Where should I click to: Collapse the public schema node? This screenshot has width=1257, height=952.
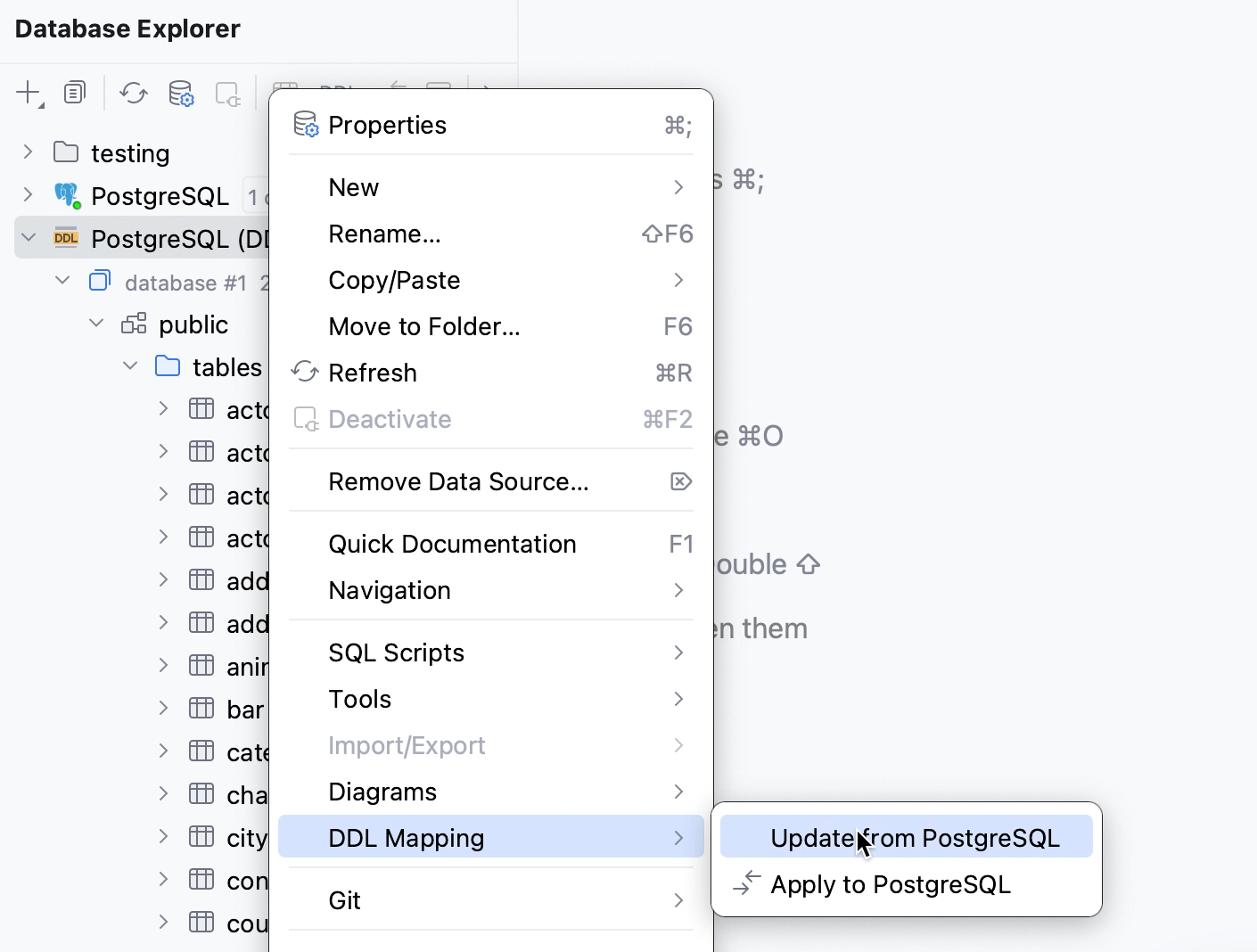point(95,324)
